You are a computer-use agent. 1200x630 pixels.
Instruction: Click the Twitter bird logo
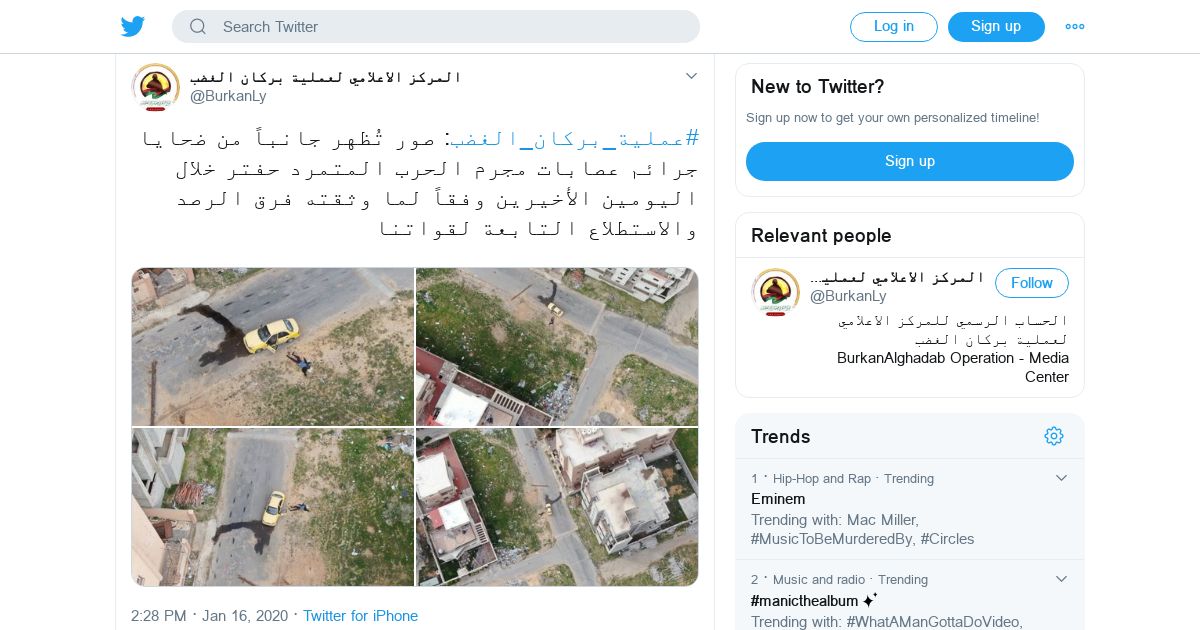133,26
